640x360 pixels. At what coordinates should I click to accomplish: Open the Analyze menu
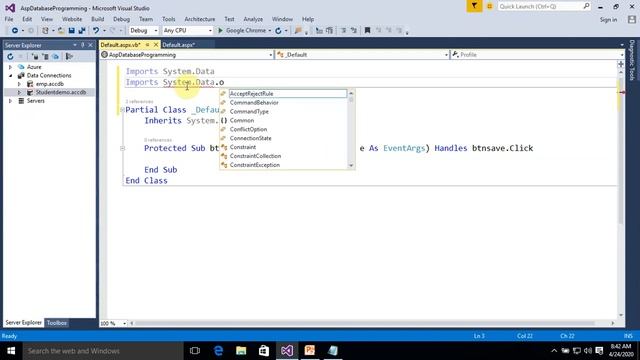253,19
